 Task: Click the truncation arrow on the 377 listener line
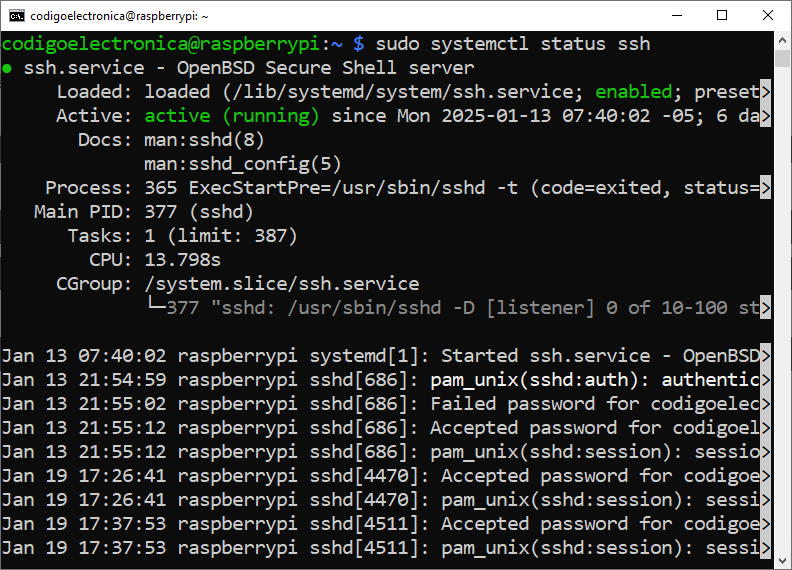(766, 308)
